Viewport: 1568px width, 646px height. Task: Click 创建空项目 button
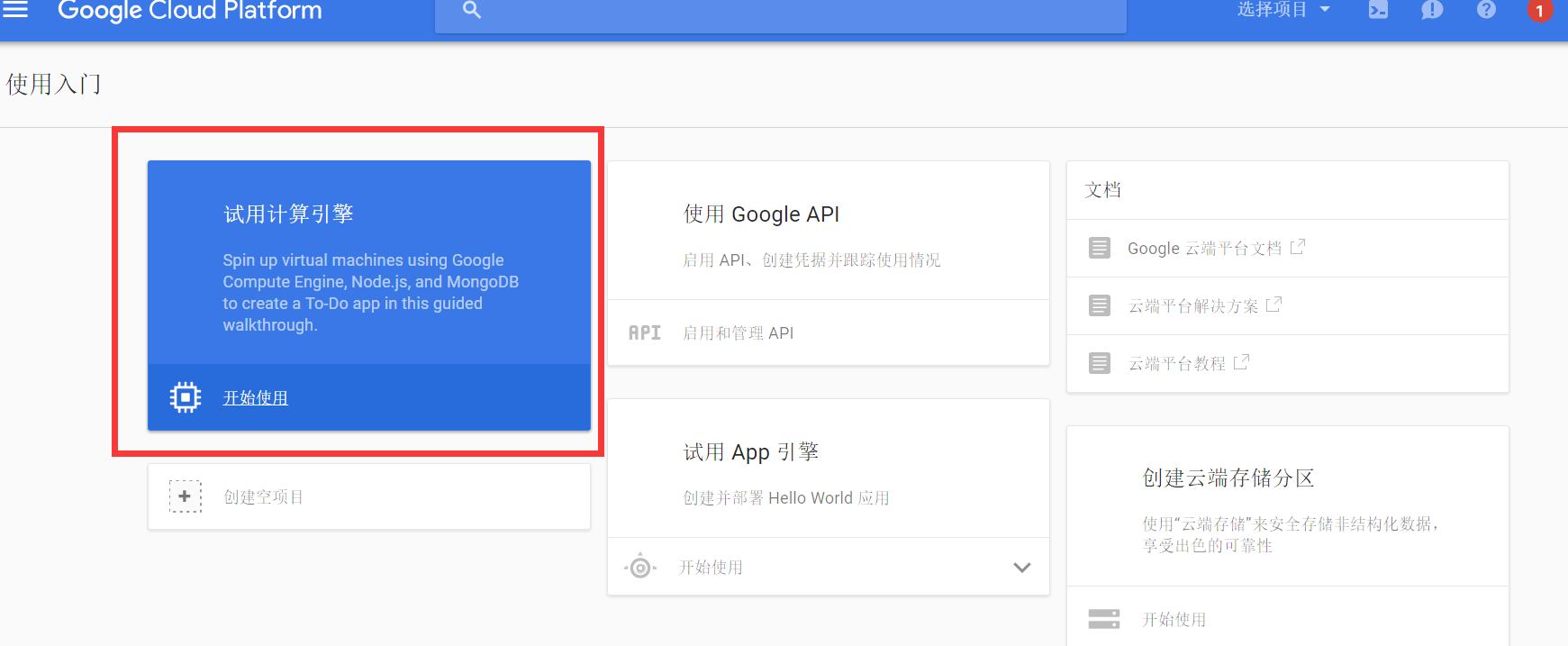point(368,496)
